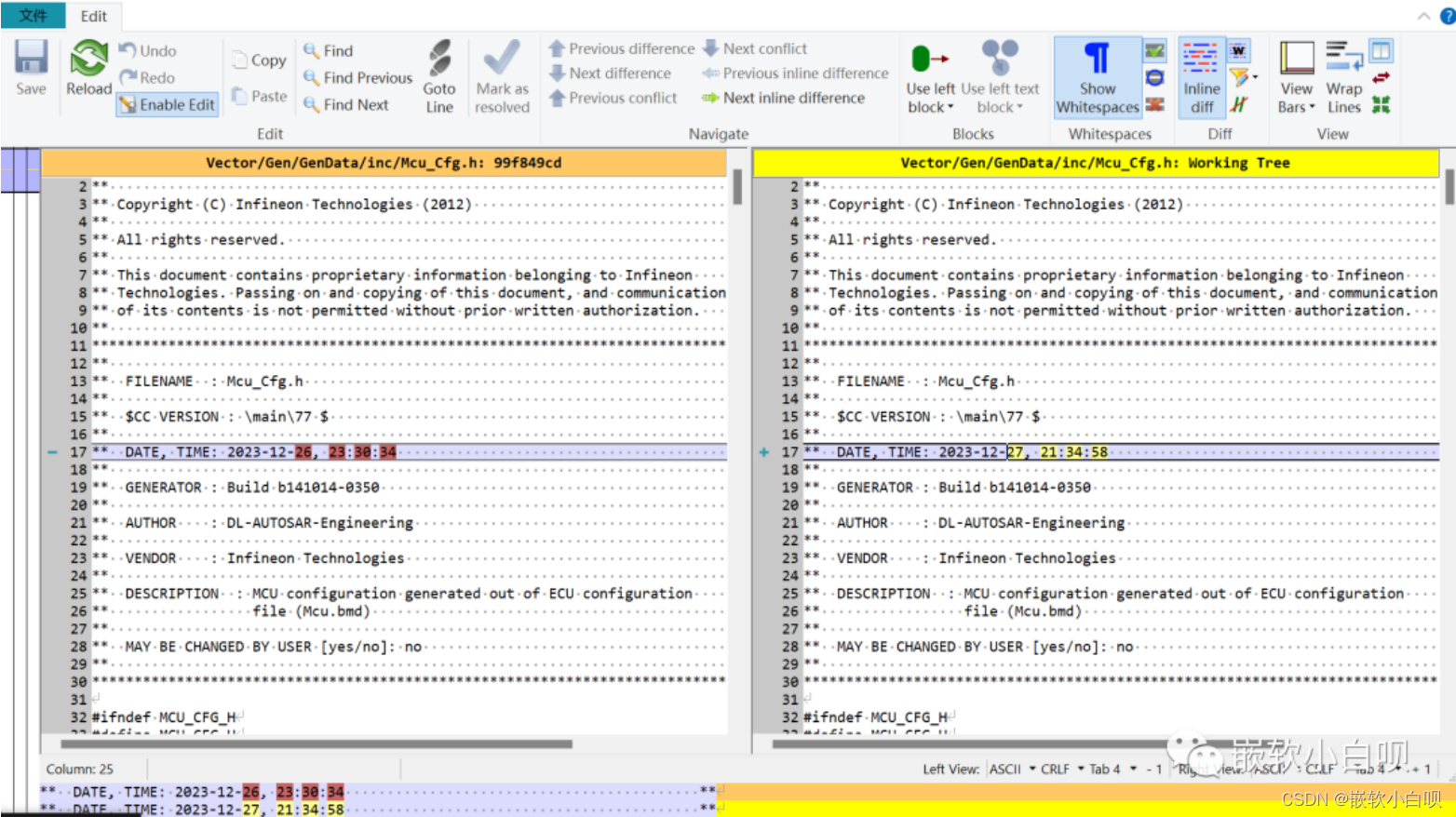Toggle ignore comments (// icon)
The image size is (1456, 817).
tap(1238, 104)
